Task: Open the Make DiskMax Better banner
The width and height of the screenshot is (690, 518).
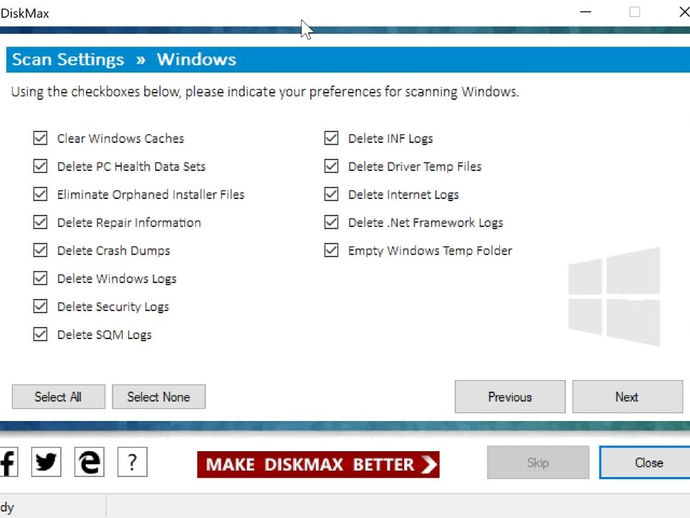Action: point(318,464)
